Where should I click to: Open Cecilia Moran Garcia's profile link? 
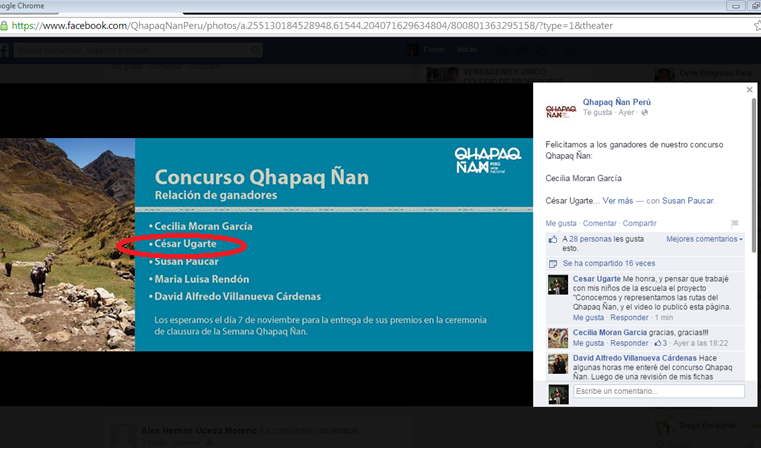coord(610,333)
